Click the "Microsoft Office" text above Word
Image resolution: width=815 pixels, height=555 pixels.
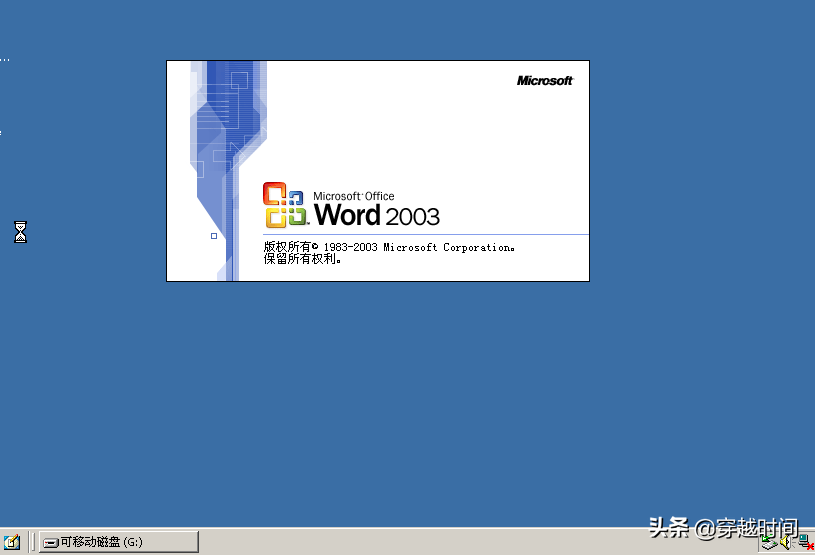[x=354, y=196]
